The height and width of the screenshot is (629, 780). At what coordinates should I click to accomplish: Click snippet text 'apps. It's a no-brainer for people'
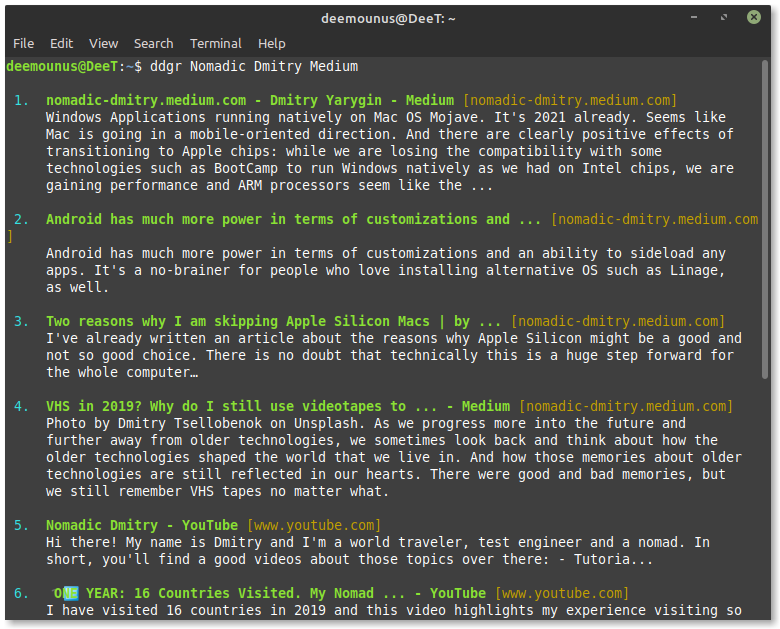click(x=182, y=271)
